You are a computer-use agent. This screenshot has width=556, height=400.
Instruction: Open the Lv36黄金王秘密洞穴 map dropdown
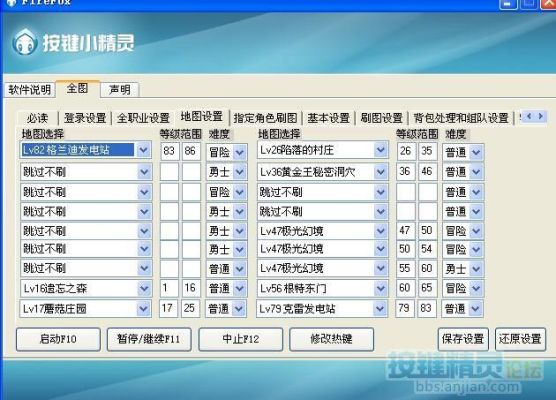point(380,172)
